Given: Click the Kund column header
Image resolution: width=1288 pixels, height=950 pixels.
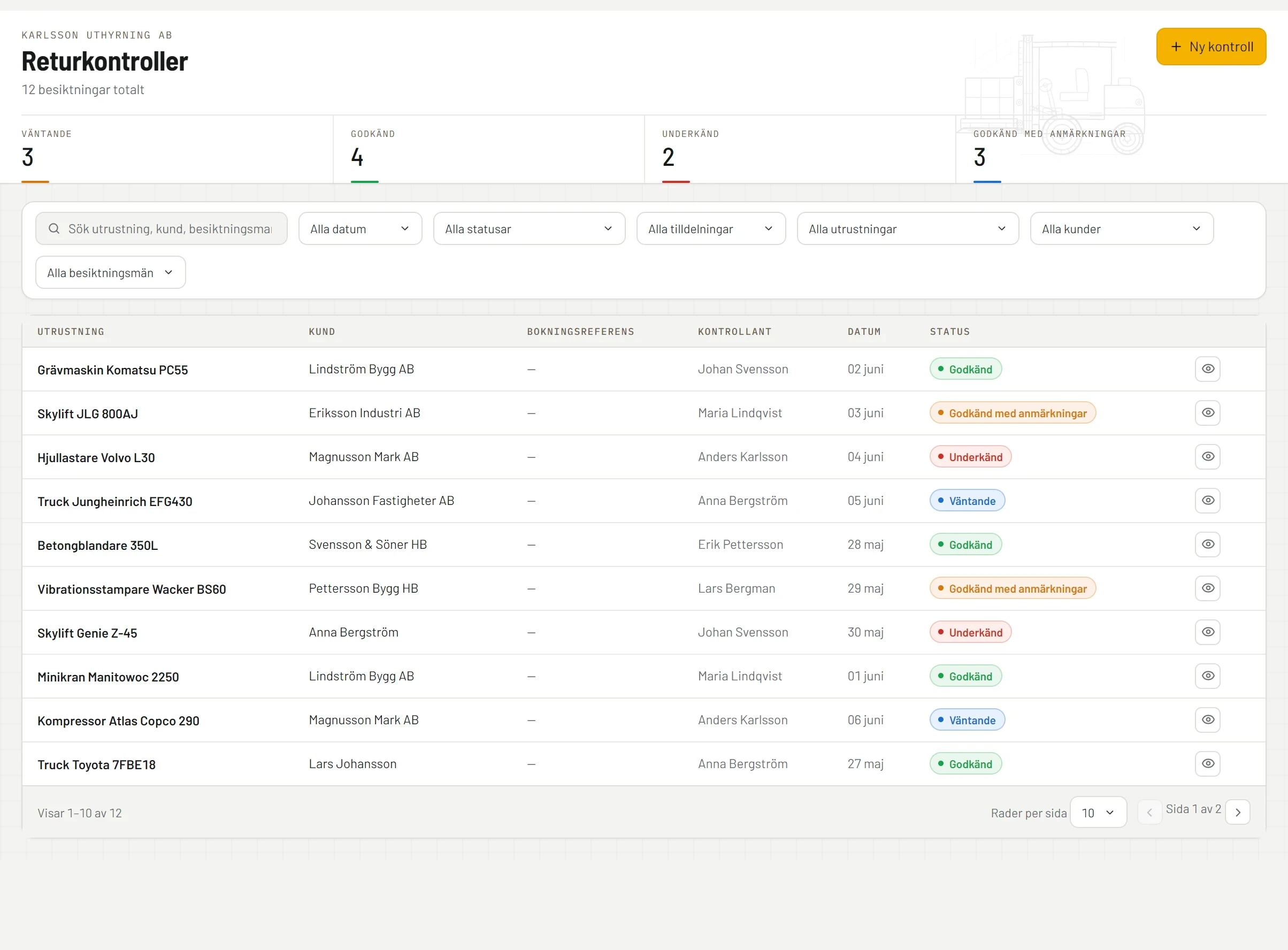Looking at the screenshot, I should [x=321, y=332].
